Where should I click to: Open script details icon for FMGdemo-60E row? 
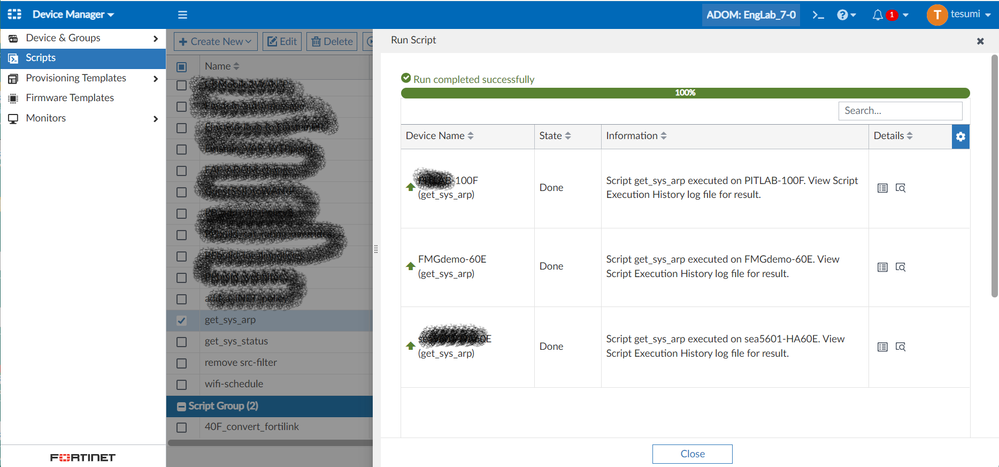(882, 267)
